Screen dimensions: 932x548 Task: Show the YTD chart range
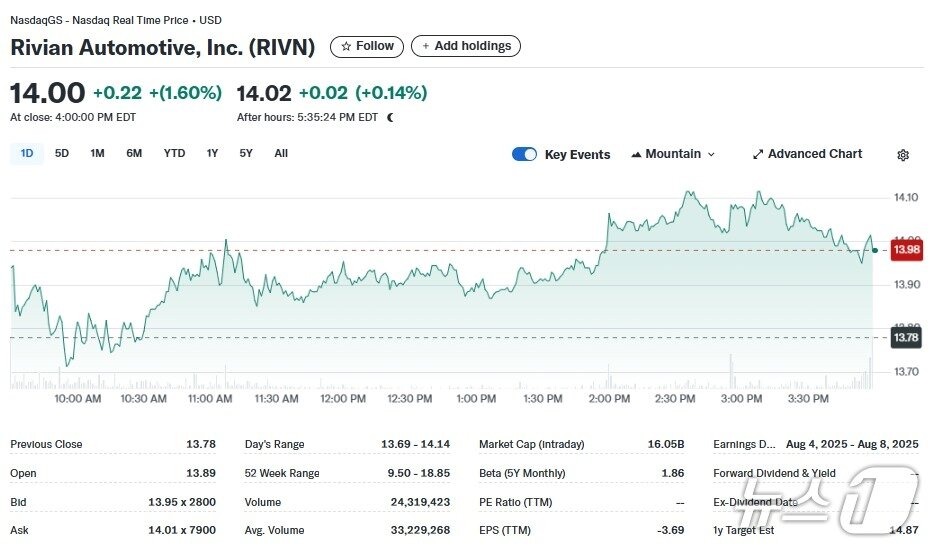(174, 154)
